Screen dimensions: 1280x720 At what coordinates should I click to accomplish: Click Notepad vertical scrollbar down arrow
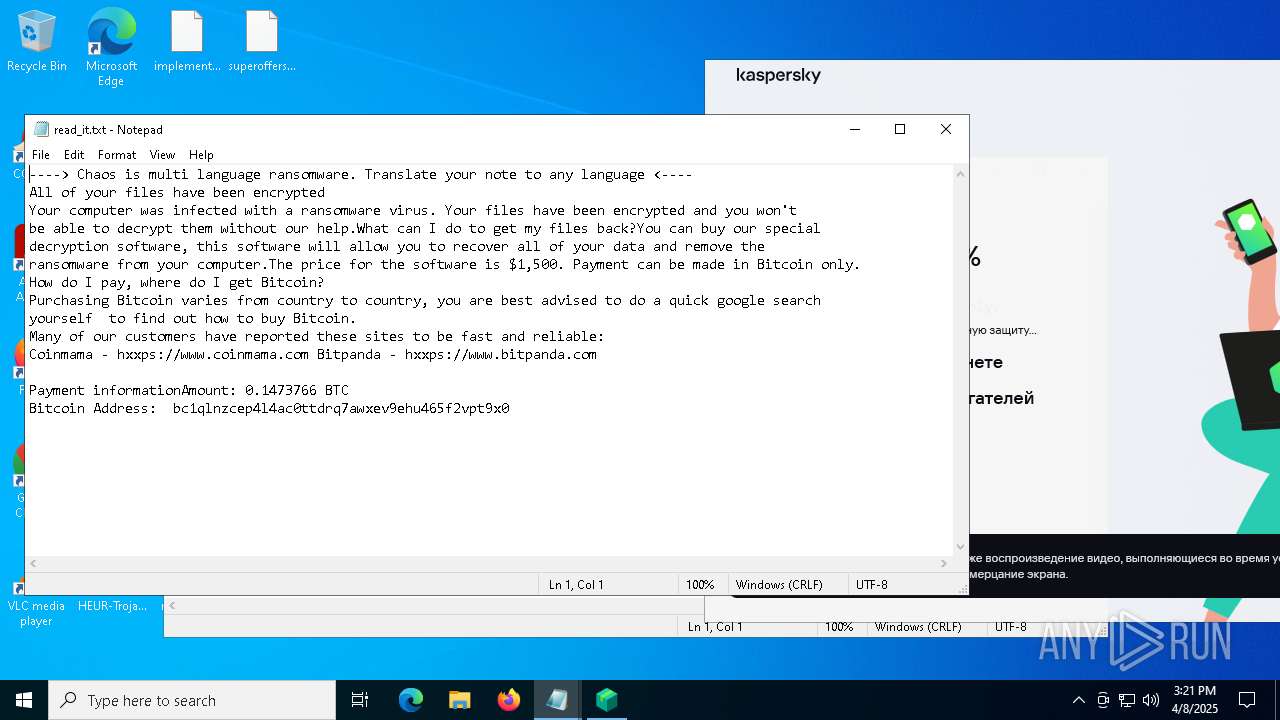tap(960, 547)
